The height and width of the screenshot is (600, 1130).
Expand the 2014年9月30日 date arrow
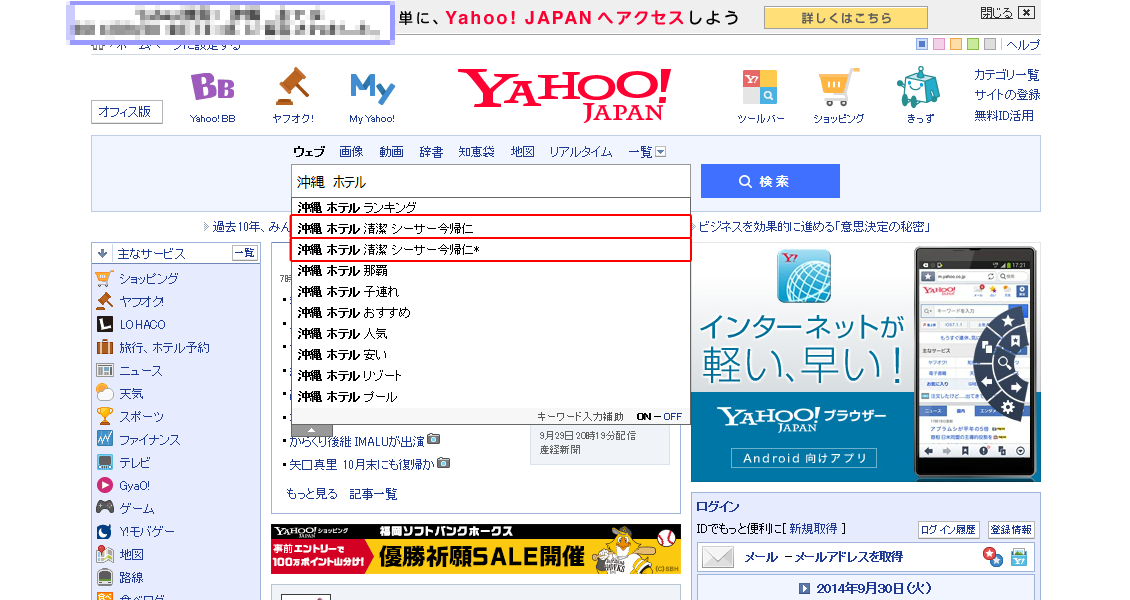coord(804,588)
